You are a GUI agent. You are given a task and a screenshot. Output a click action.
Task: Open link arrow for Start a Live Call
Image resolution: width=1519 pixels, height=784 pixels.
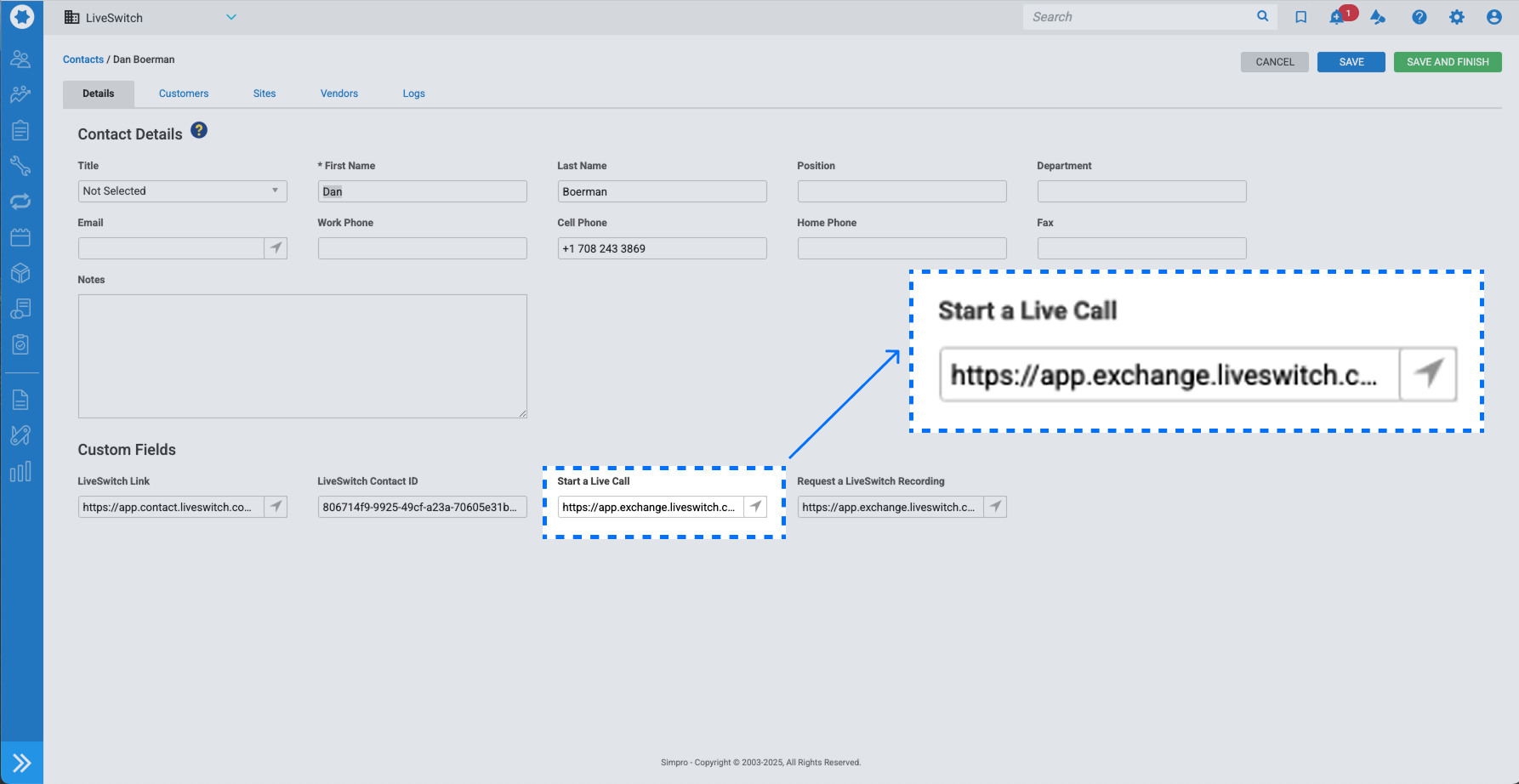pos(755,507)
